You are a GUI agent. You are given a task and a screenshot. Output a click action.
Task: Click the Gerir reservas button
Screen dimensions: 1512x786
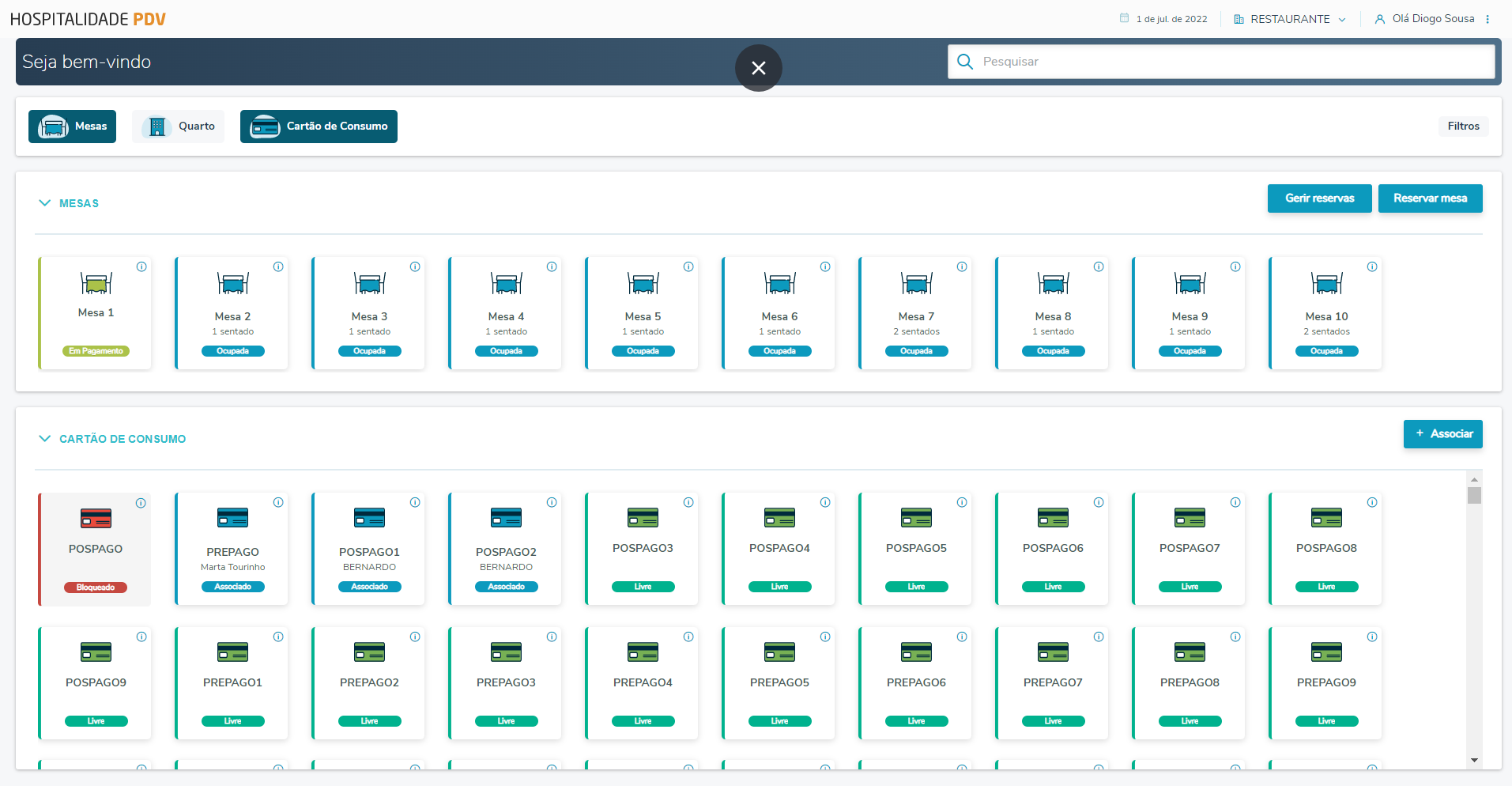coord(1319,198)
